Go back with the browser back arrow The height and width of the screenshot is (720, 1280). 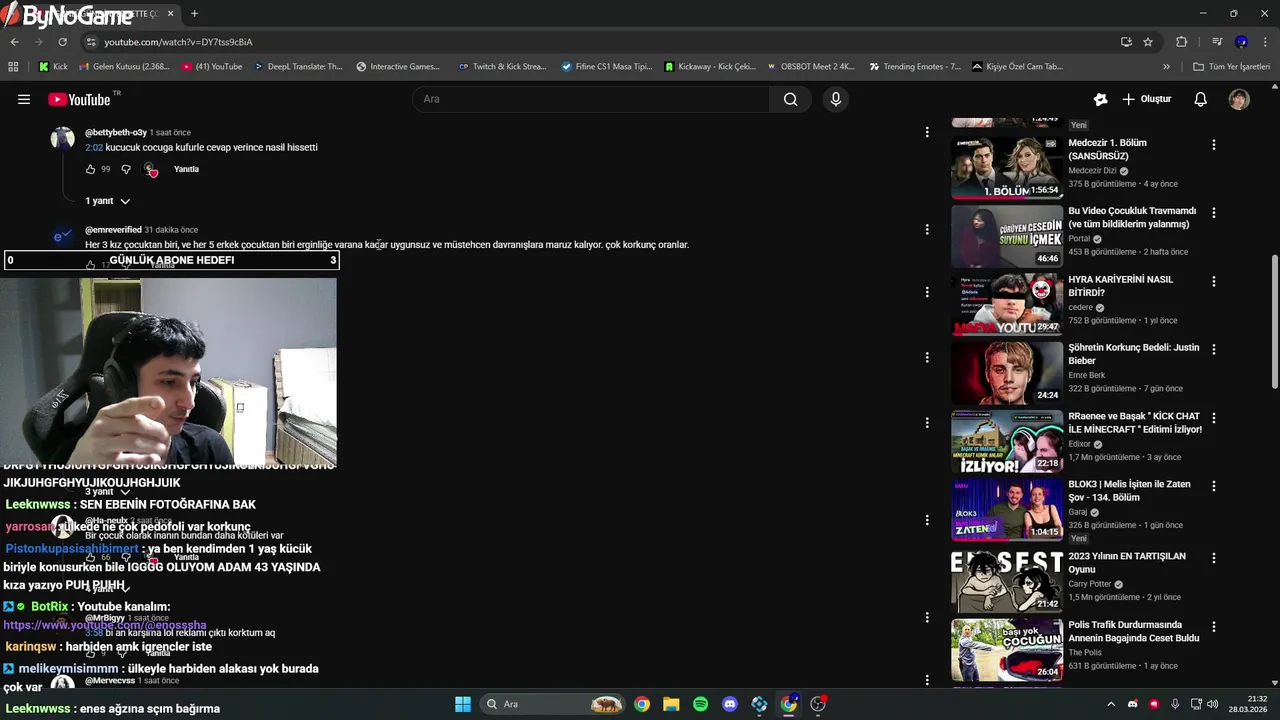tap(15, 42)
